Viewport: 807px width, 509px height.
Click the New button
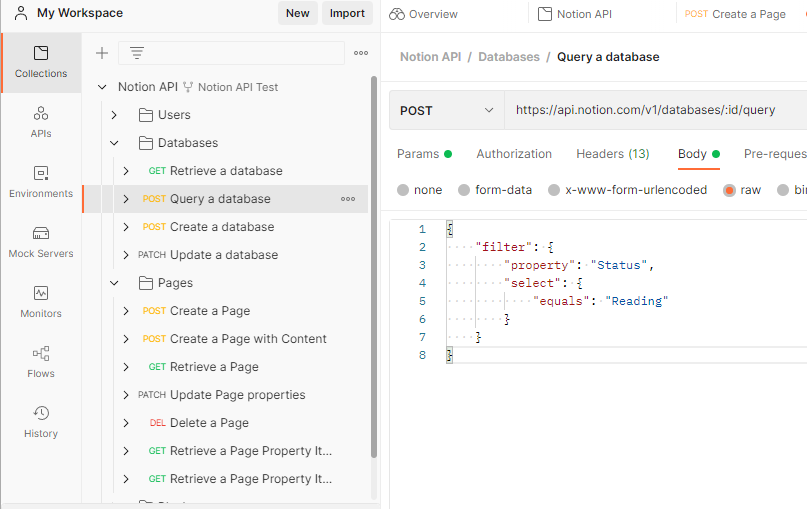point(297,13)
